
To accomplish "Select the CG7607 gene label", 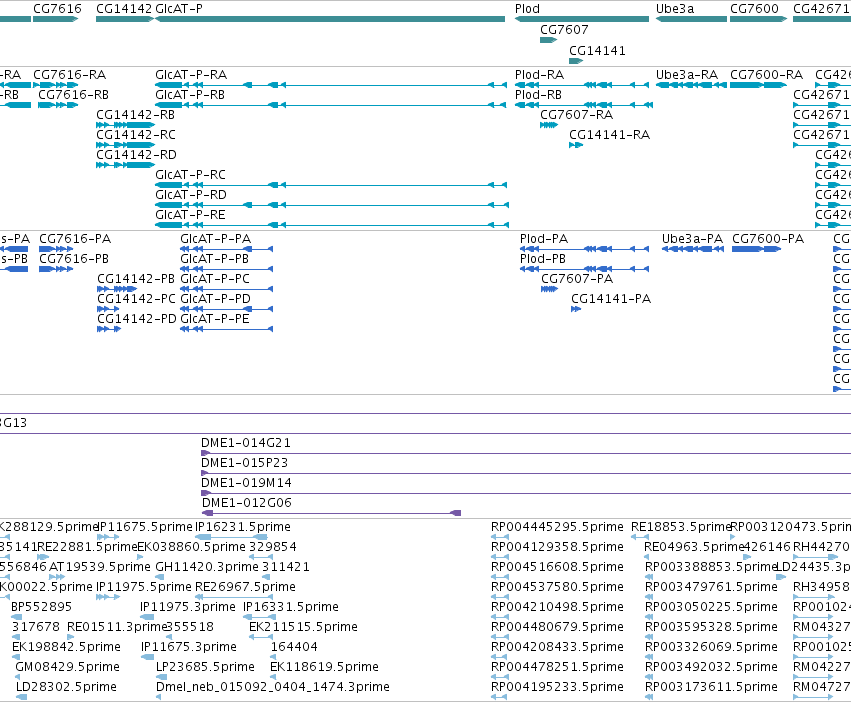I will pos(564,30).
